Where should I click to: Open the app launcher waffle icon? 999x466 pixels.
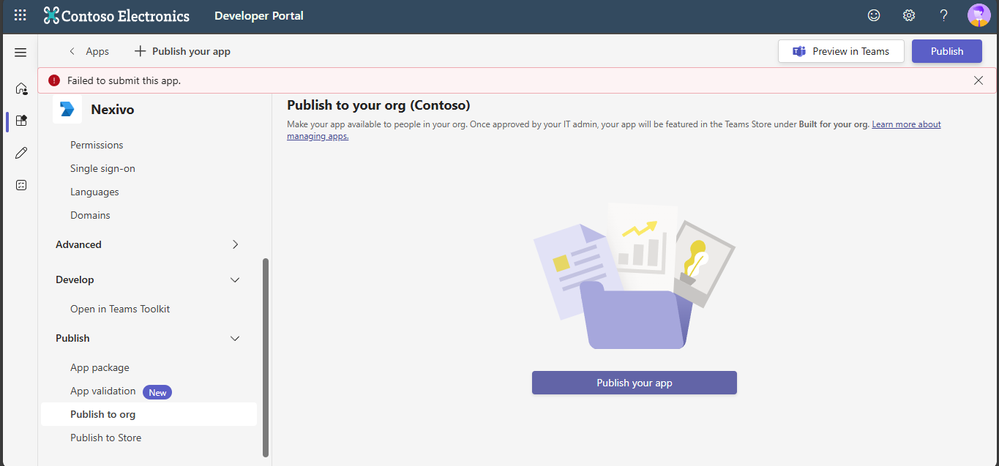pyautogui.click(x=20, y=15)
